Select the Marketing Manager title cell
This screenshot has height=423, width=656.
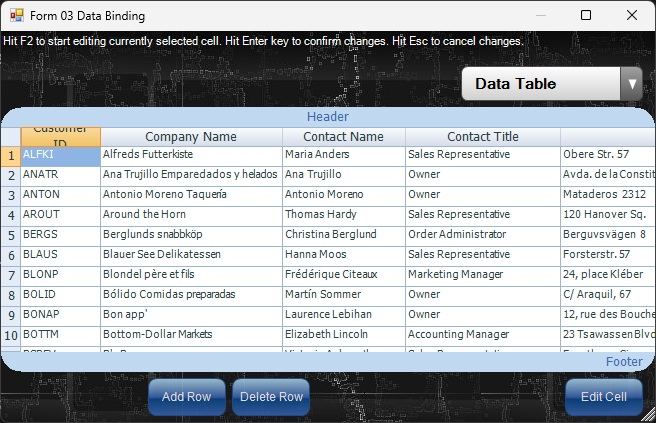[x=482, y=275]
